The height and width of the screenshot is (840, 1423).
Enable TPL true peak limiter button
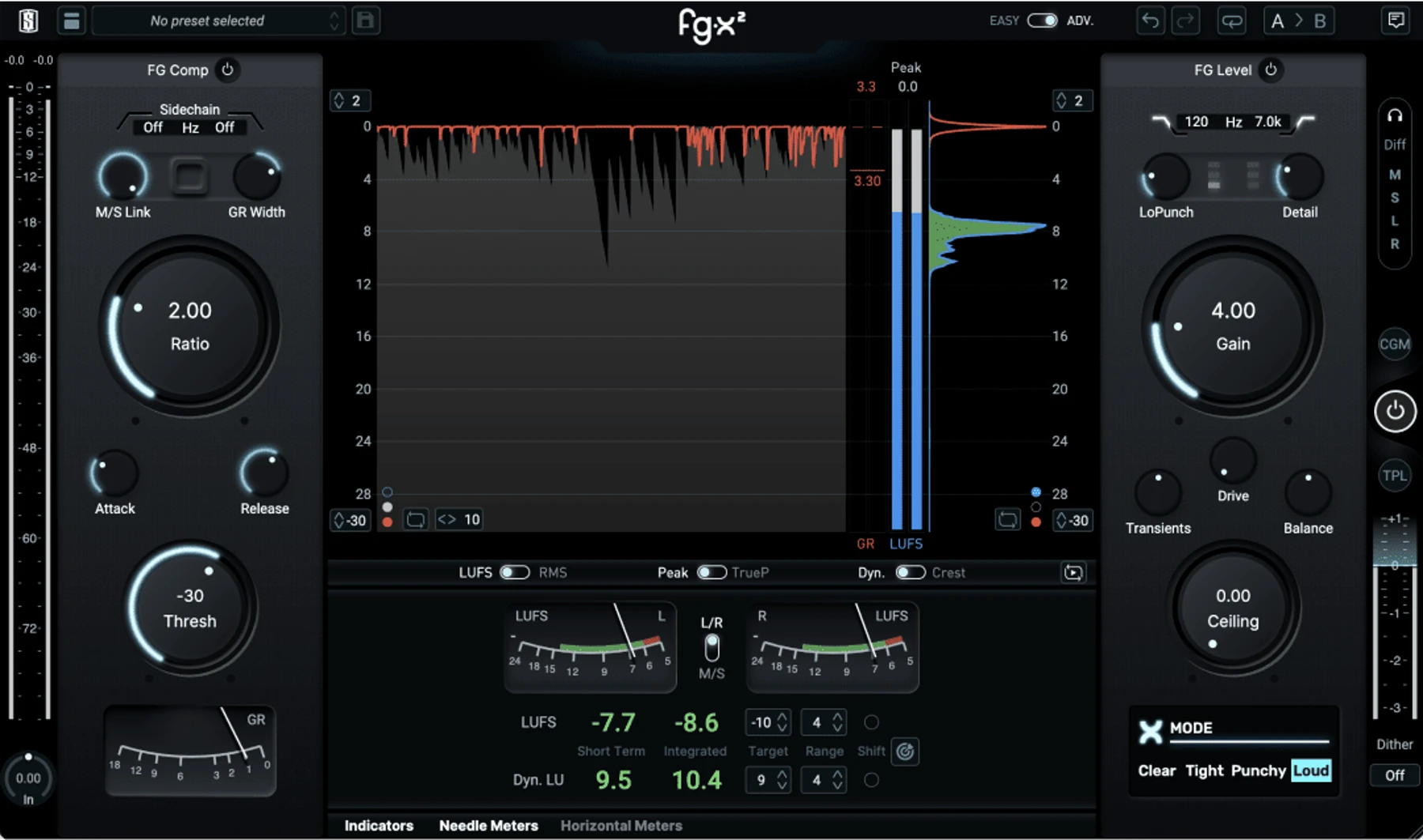[x=1395, y=476]
